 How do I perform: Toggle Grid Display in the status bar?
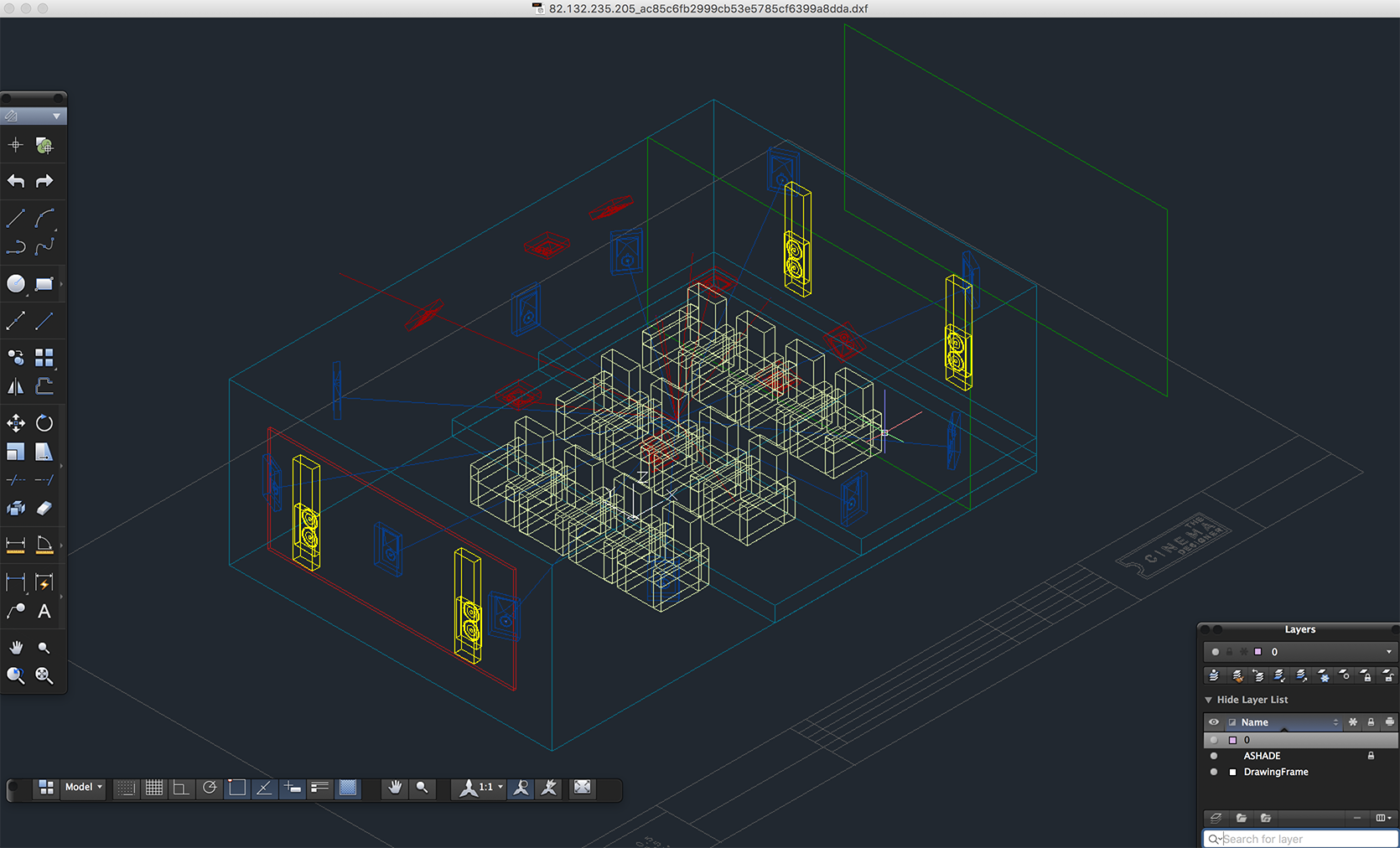154,788
